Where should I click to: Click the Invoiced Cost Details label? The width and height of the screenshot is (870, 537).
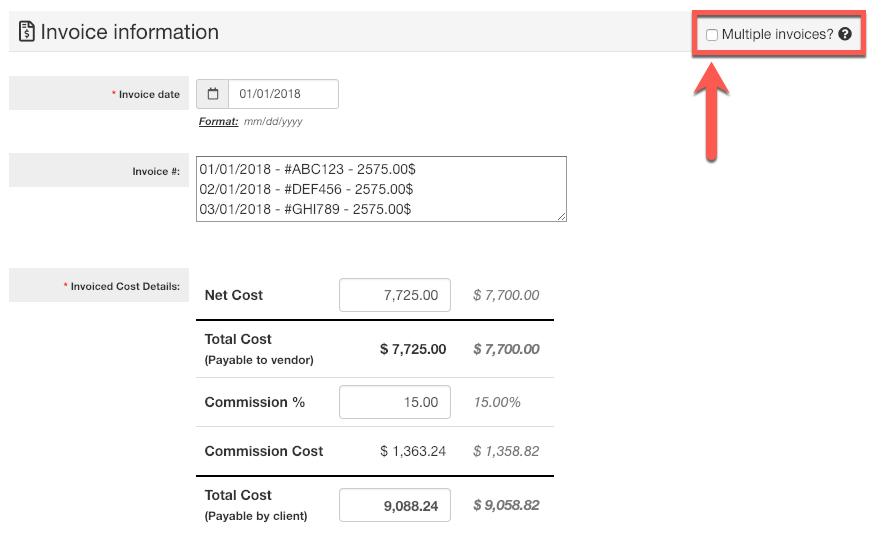pyautogui.click(x=124, y=286)
